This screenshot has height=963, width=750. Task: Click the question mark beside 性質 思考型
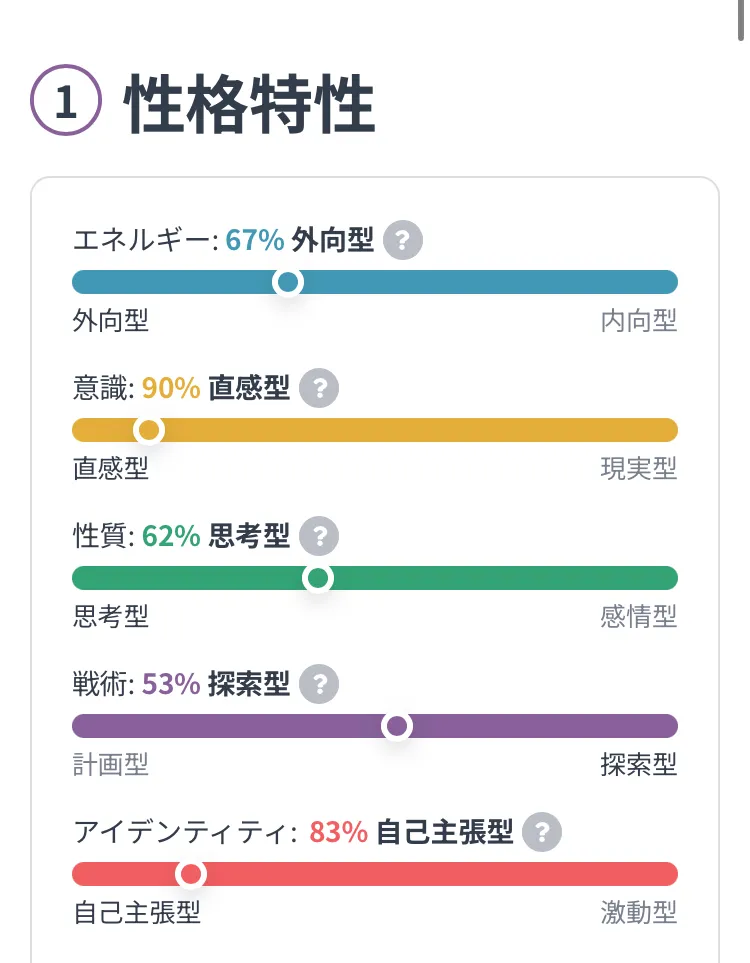point(320,537)
